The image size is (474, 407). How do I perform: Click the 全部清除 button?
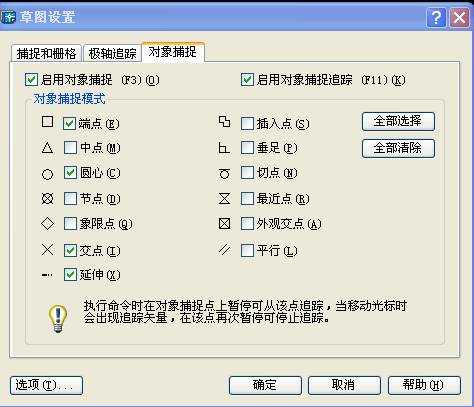398,148
